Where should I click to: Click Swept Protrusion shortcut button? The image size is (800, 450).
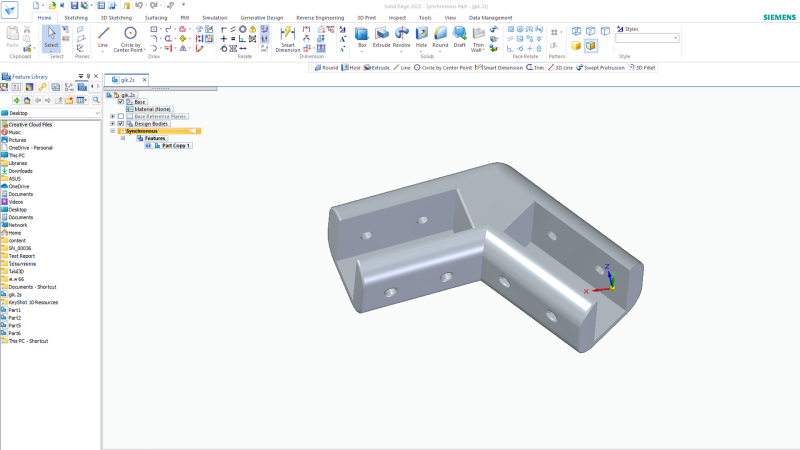pyautogui.click(x=600, y=67)
